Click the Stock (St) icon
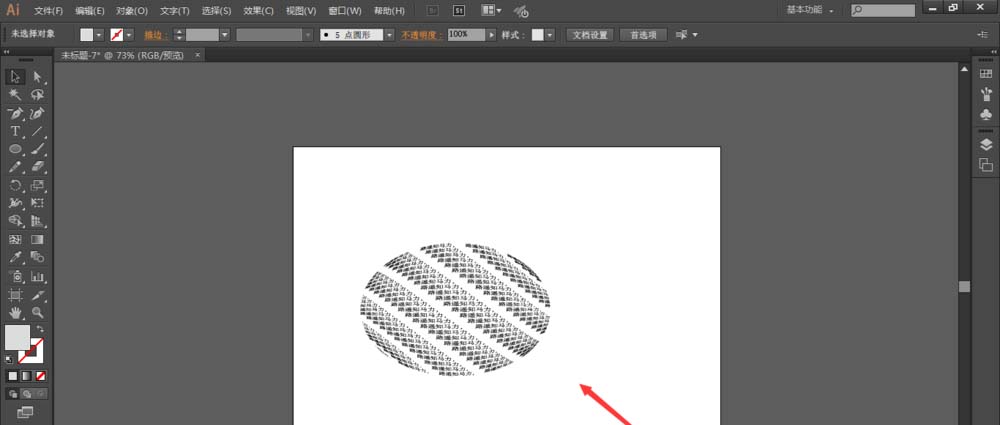The width and height of the screenshot is (1000, 425). [459, 11]
